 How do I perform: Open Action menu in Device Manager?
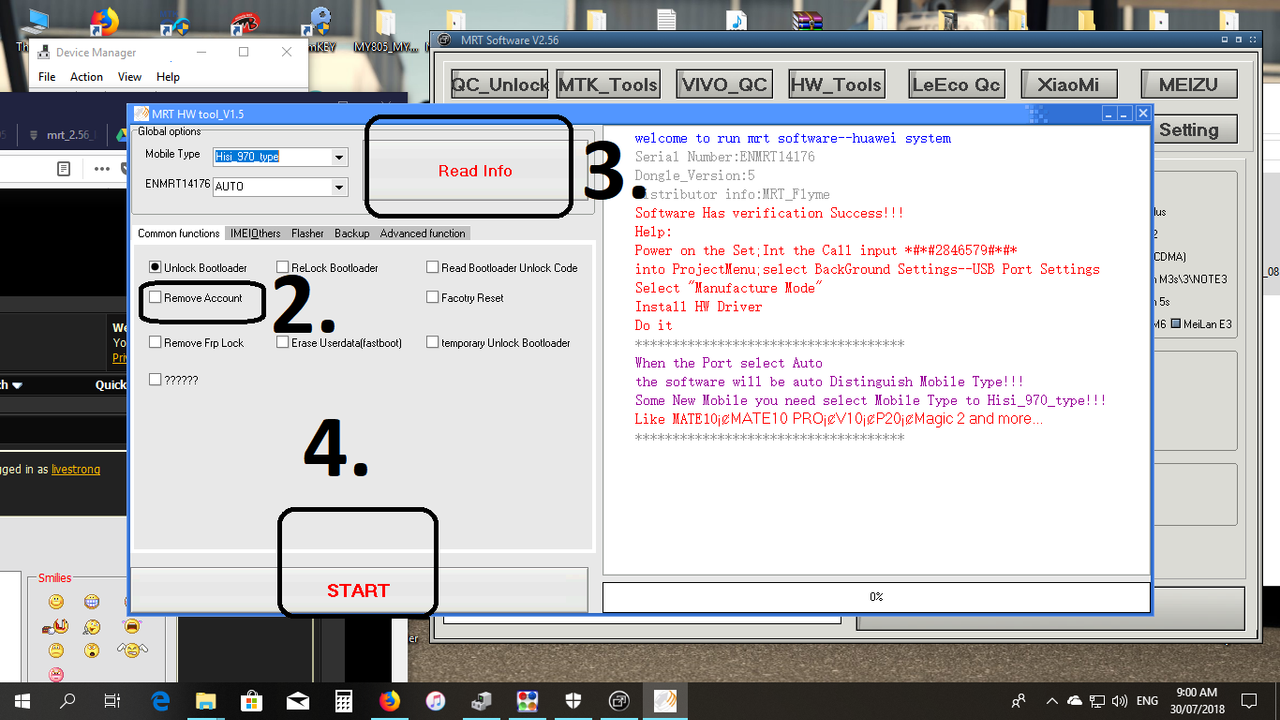87,77
